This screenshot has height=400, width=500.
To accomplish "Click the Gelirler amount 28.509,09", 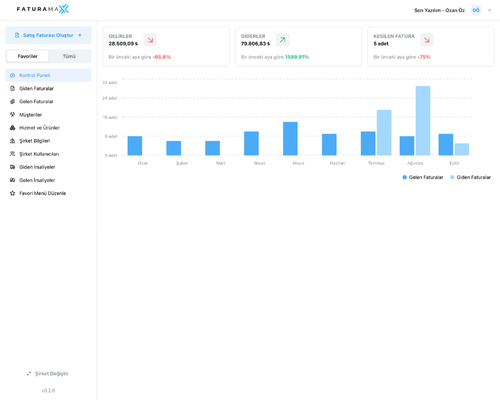I will point(123,44).
